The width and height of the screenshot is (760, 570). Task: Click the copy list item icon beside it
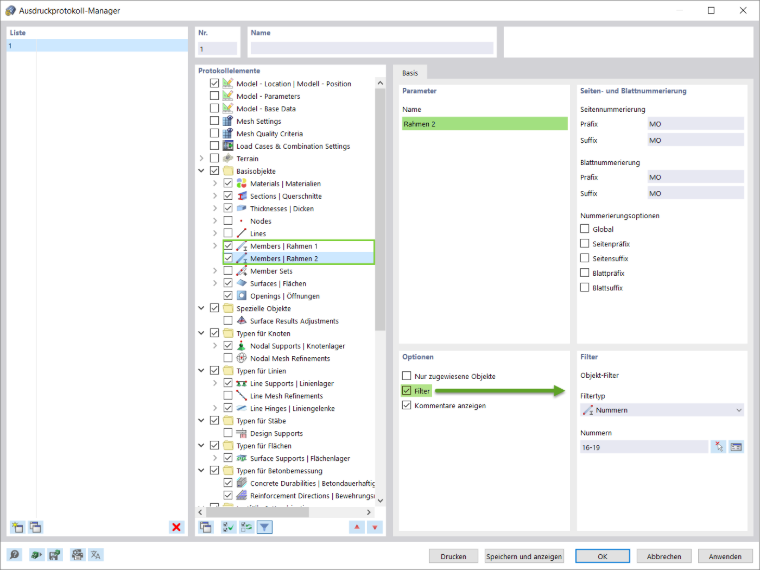click(x=35, y=527)
